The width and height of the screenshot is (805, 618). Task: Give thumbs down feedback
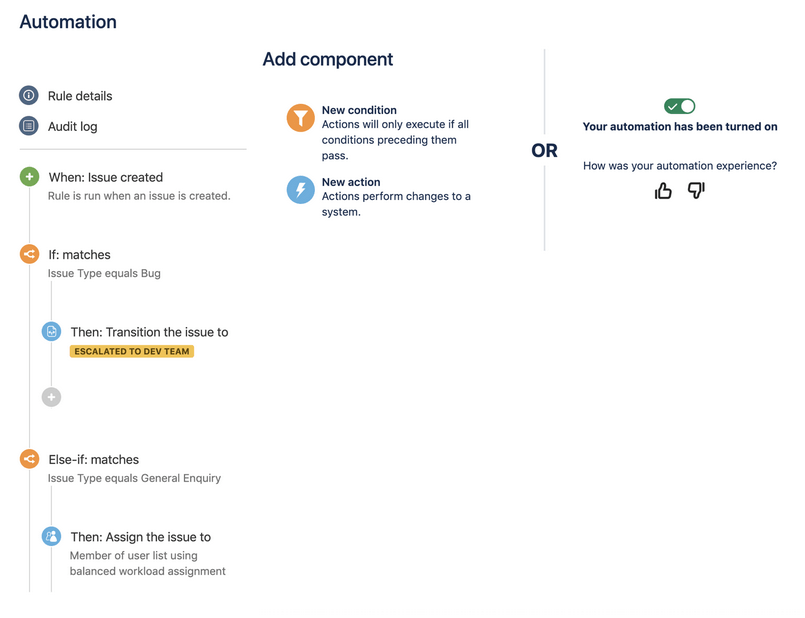click(x=696, y=190)
